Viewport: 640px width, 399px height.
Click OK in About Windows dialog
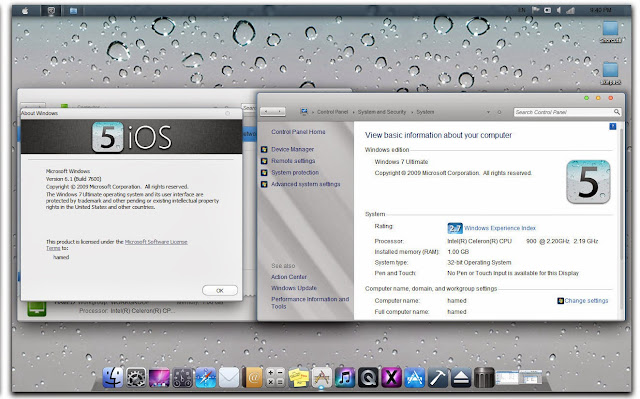click(220, 290)
